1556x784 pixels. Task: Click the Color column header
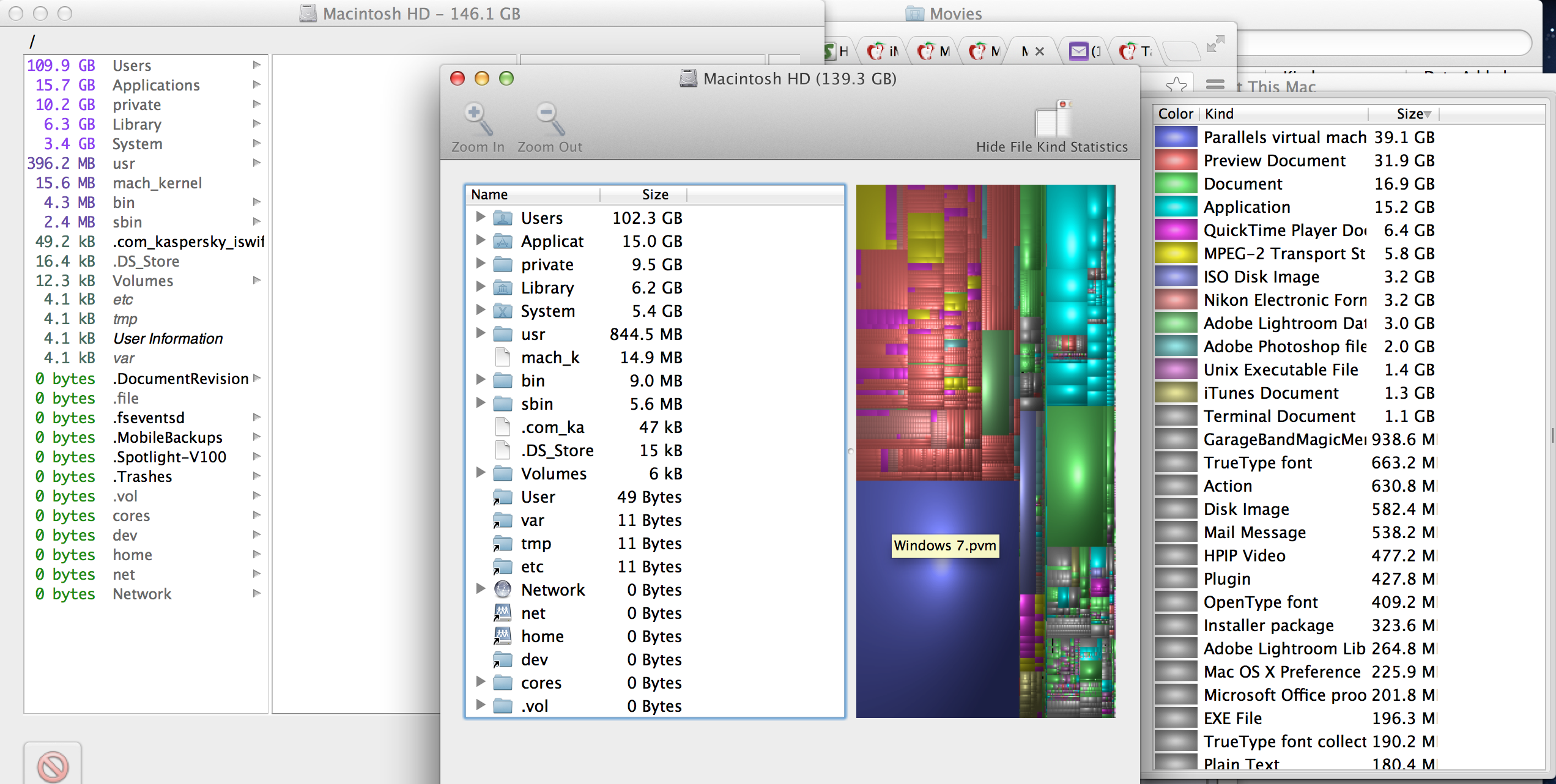1176,114
